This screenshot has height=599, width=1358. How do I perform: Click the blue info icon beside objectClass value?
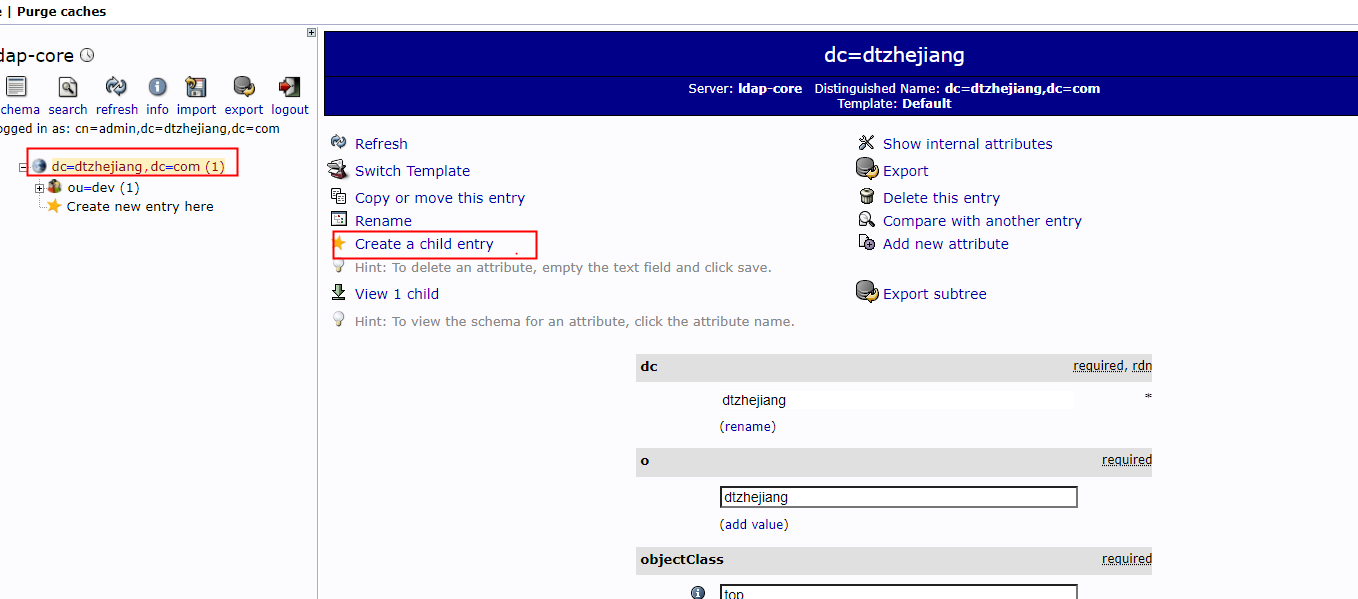698,592
